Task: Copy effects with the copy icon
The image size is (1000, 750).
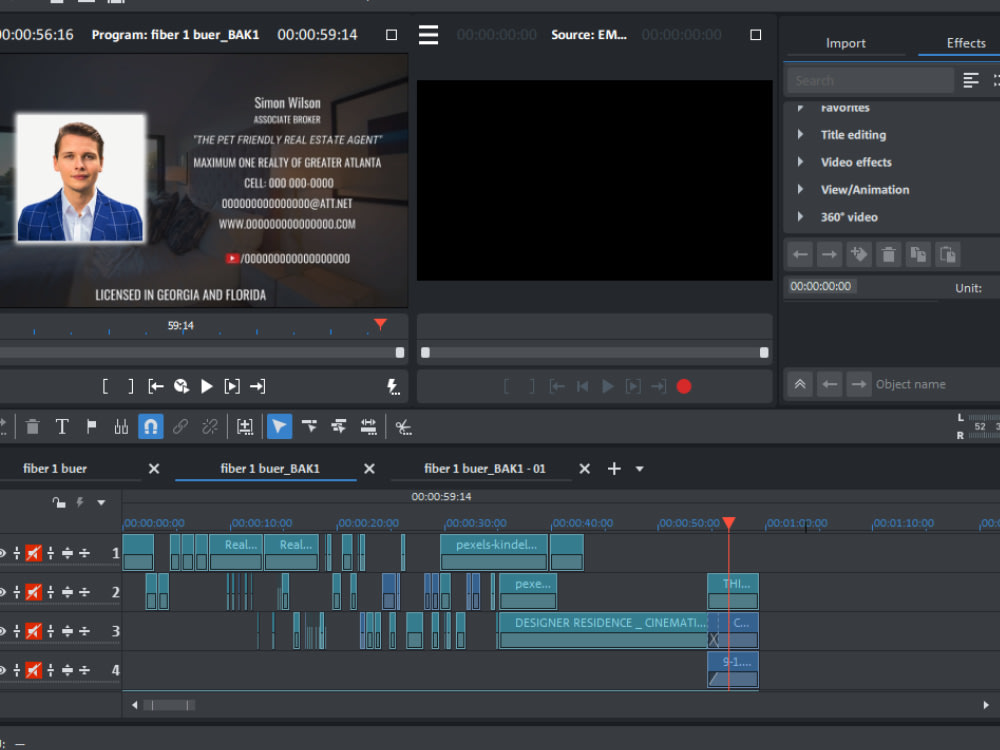Action: (918, 255)
